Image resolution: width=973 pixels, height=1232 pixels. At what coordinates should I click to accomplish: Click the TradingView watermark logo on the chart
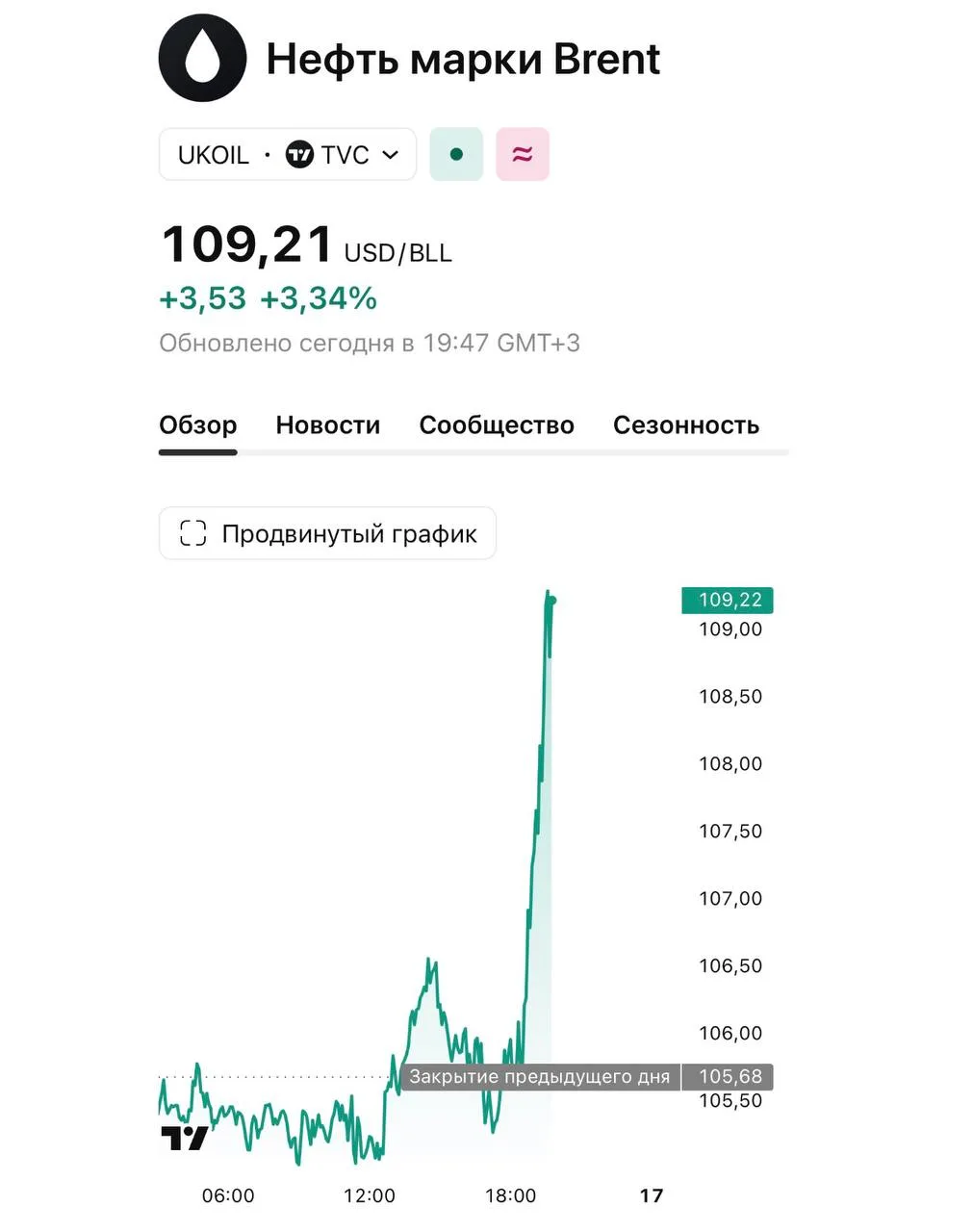[185, 1138]
